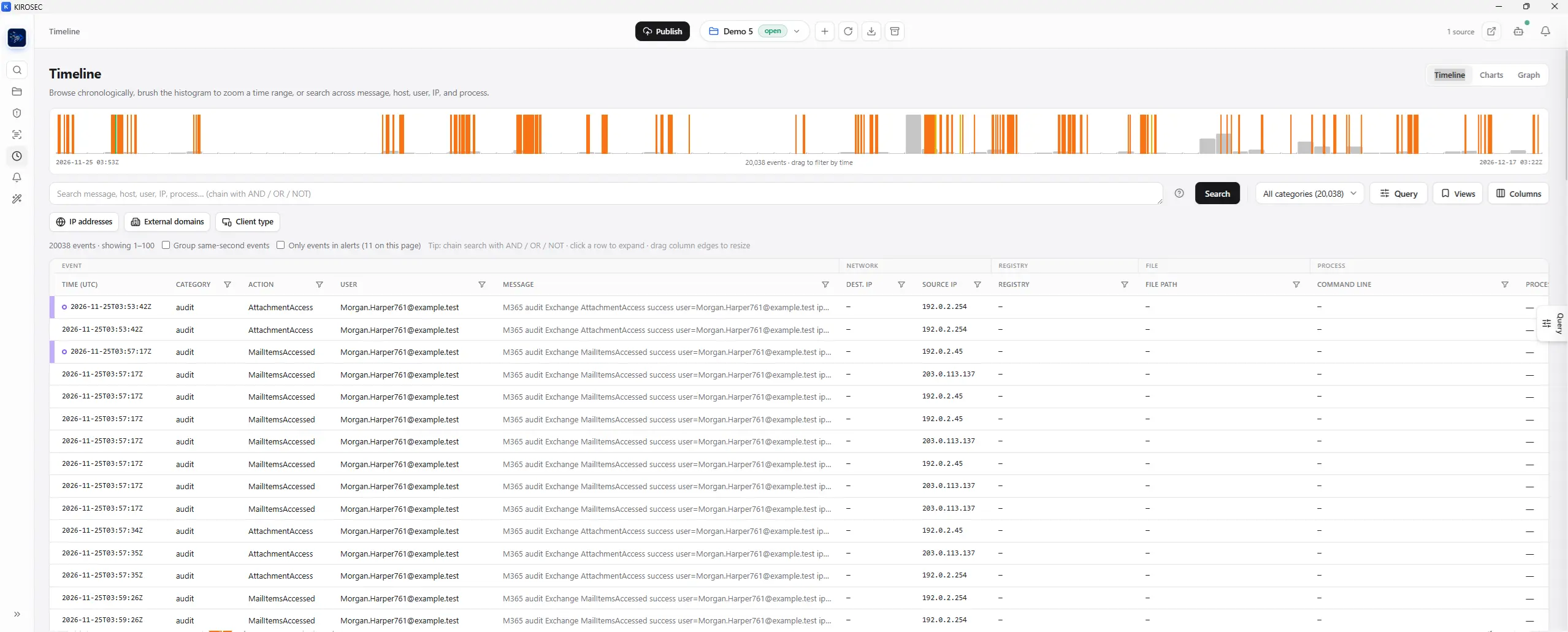
Task: Click into the timeline search input field
Action: click(606, 194)
